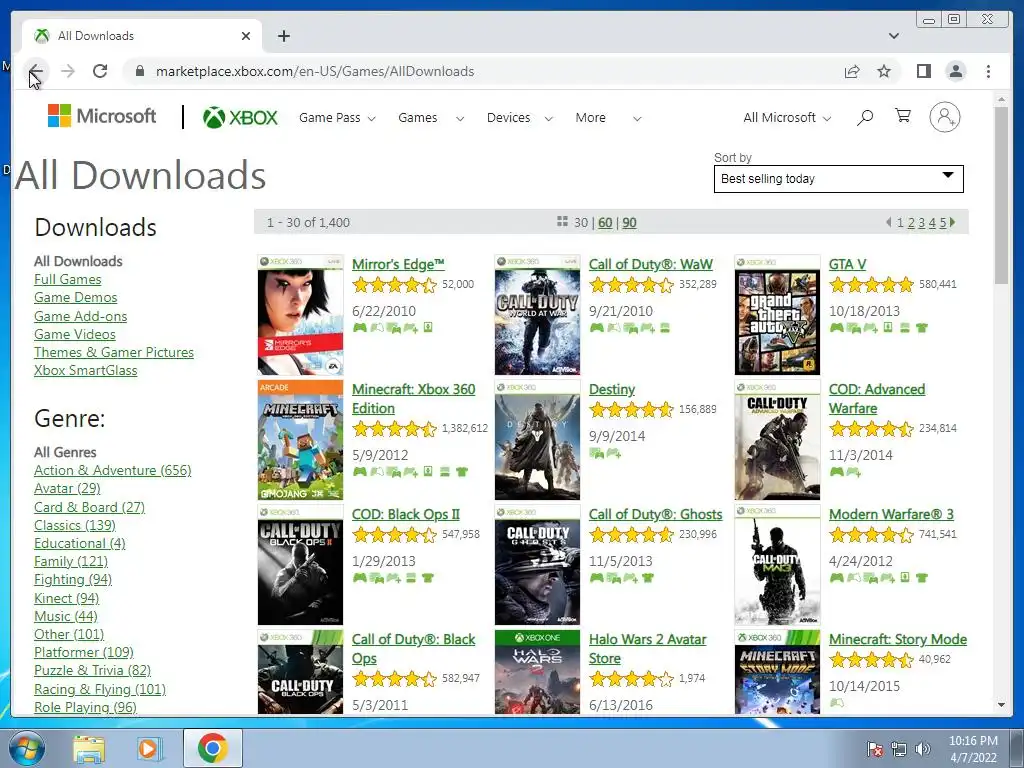The height and width of the screenshot is (768, 1024).
Task: Open the share page icon in address bar
Action: click(852, 71)
